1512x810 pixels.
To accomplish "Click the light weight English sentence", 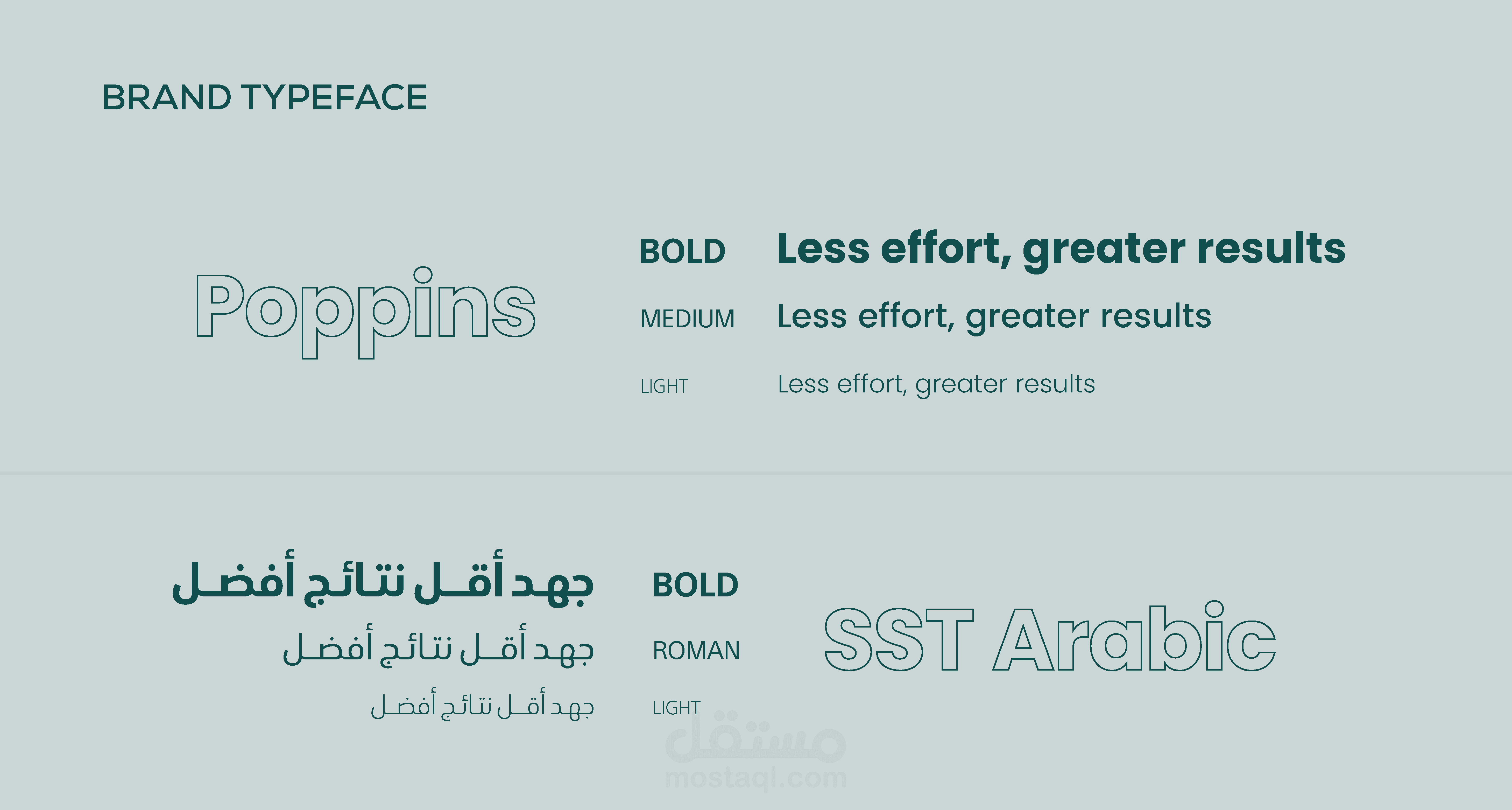I will (936, 384).
